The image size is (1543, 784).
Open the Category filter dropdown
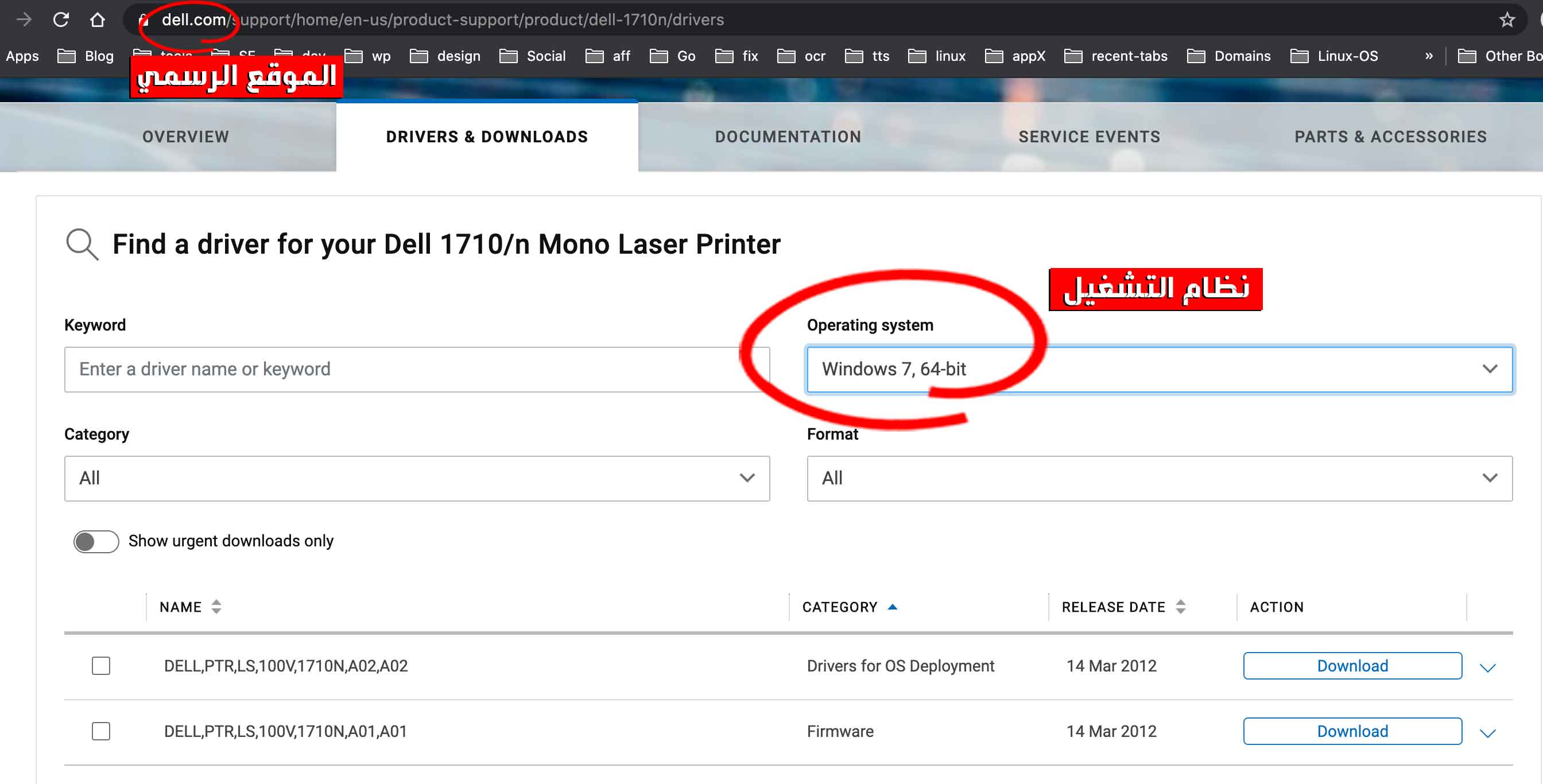[x=417, y=478]
